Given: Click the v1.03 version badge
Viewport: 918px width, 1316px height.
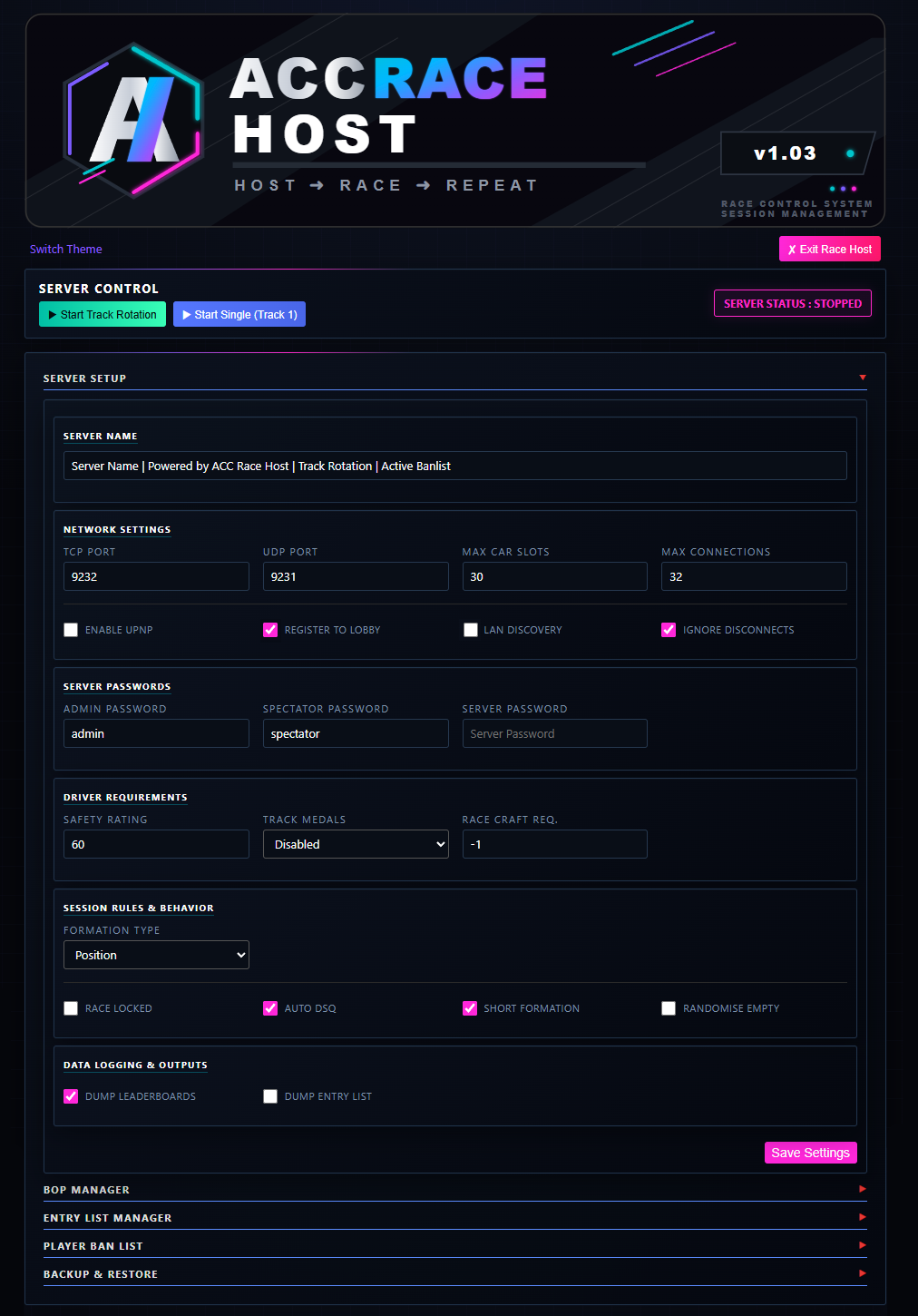Looking at the screenshot, I should (x=797, y=153).
